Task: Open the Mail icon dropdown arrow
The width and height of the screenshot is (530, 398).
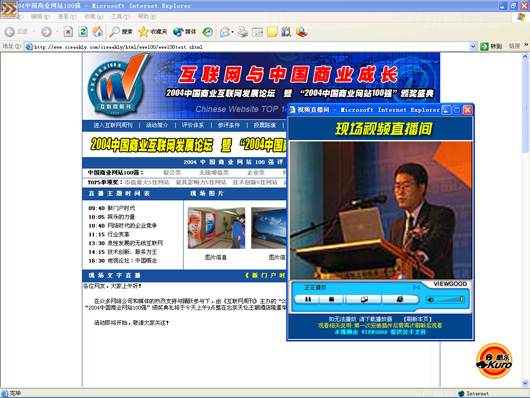Action: pos(233,32)
